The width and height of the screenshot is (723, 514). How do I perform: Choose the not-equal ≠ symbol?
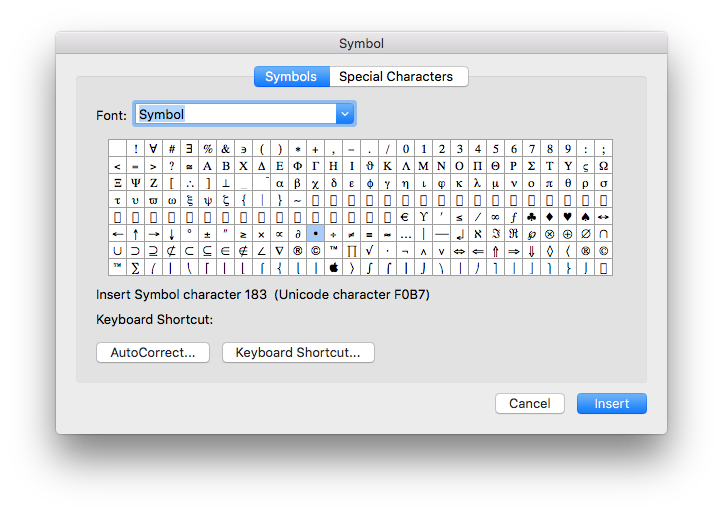pos(351,234)
